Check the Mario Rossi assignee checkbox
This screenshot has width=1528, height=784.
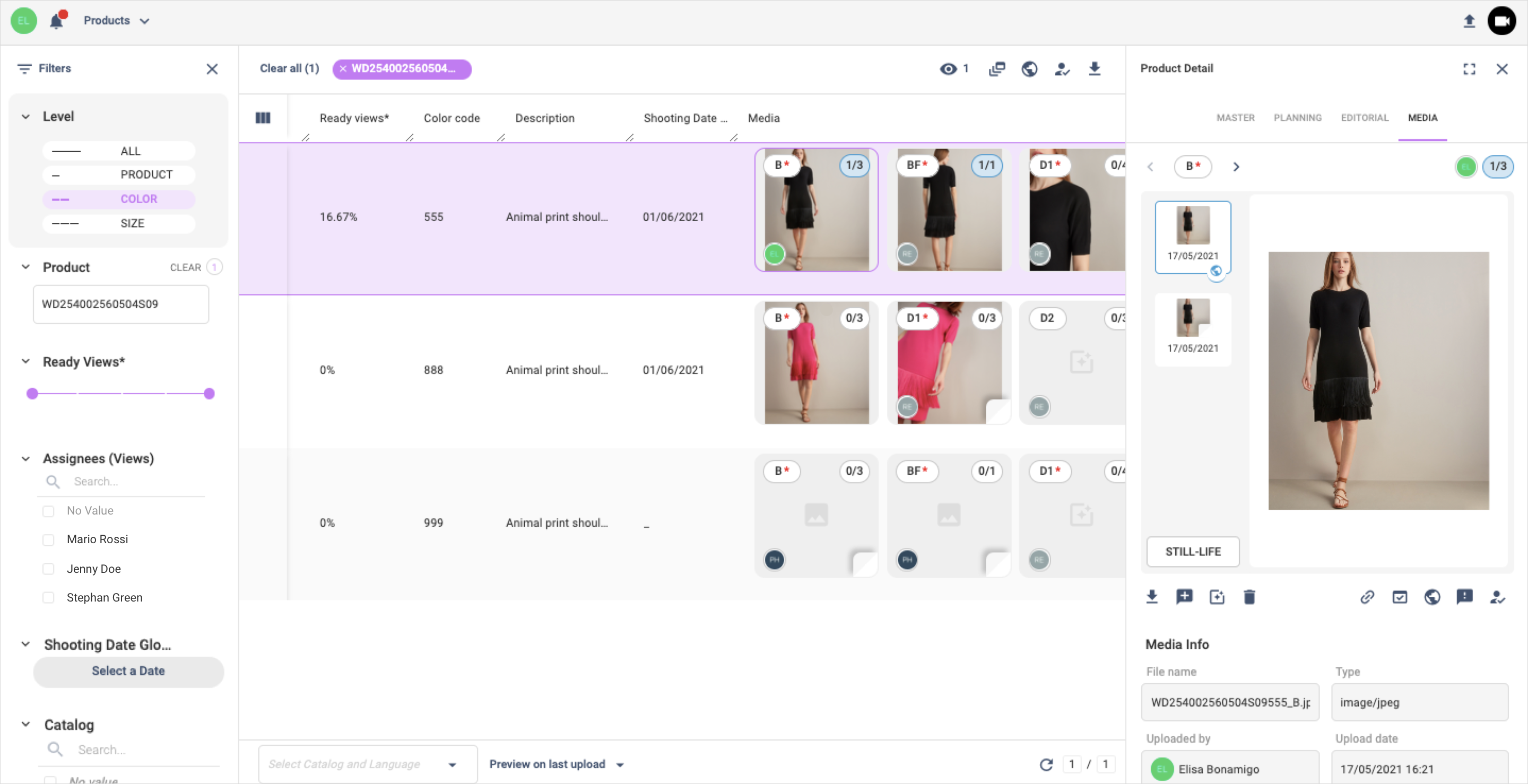coord(49,539)
